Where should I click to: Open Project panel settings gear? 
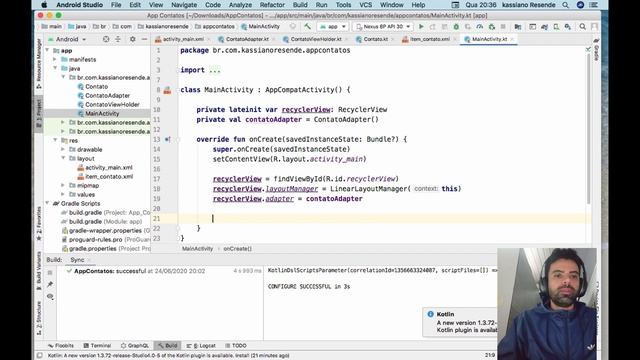coord(133,39)
